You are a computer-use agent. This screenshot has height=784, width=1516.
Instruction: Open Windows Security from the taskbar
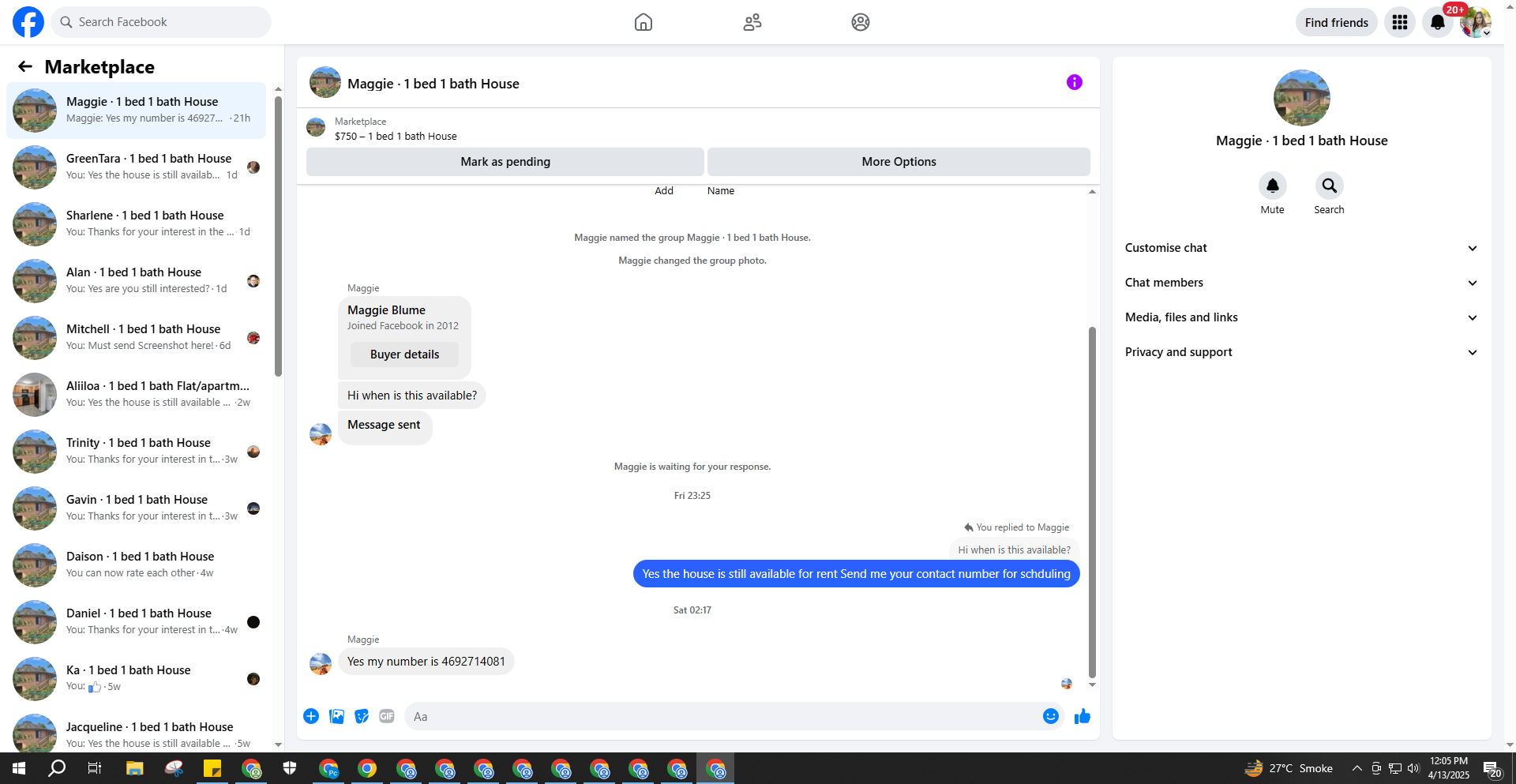(x=290, y=768)
